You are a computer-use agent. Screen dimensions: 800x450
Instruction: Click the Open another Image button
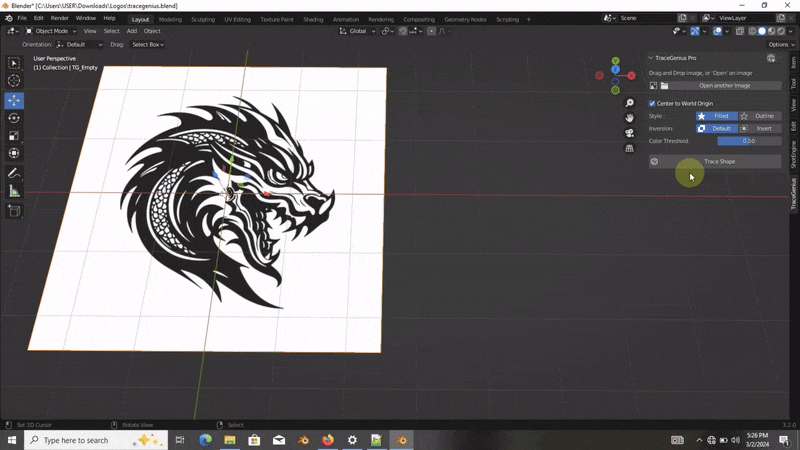(724, 85)
